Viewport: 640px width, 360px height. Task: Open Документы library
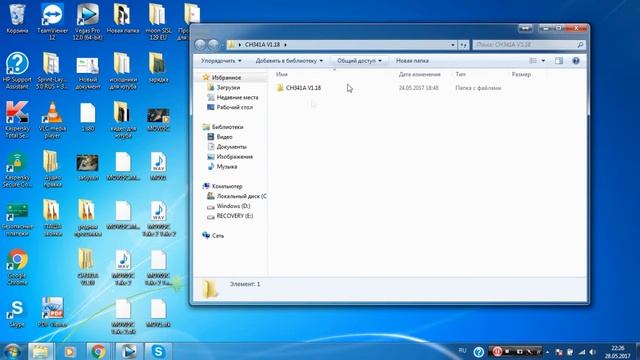click(x=231, y=147)
